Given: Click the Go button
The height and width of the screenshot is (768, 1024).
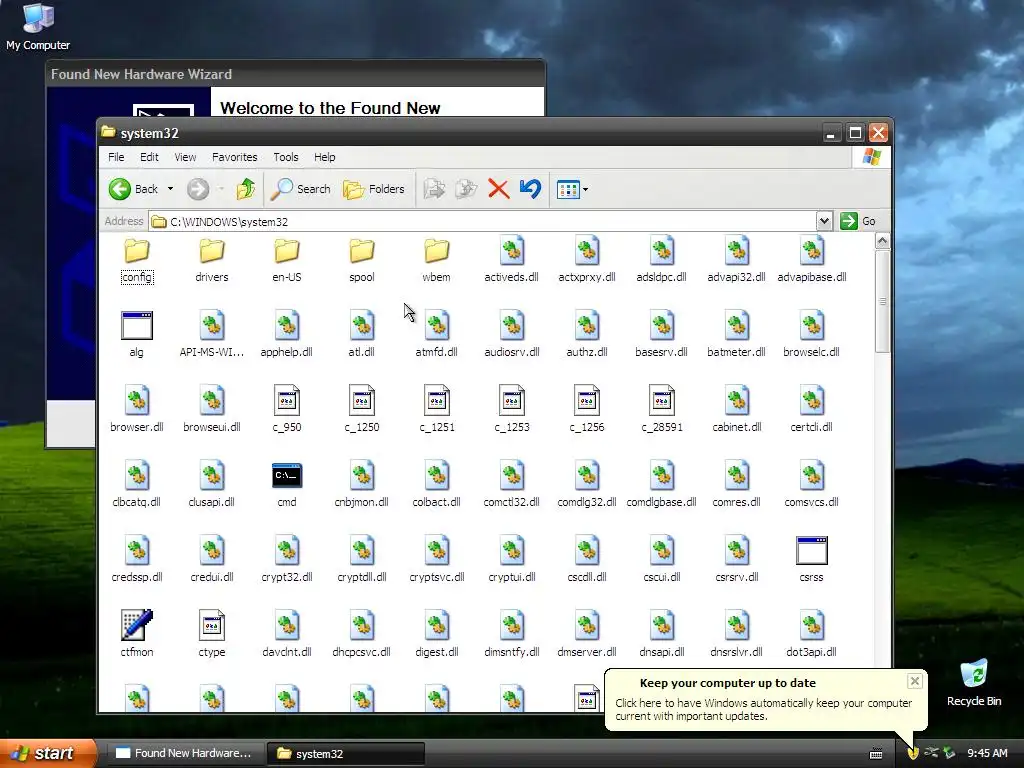Looking at the screenshot, I should [x=857, y=221].
